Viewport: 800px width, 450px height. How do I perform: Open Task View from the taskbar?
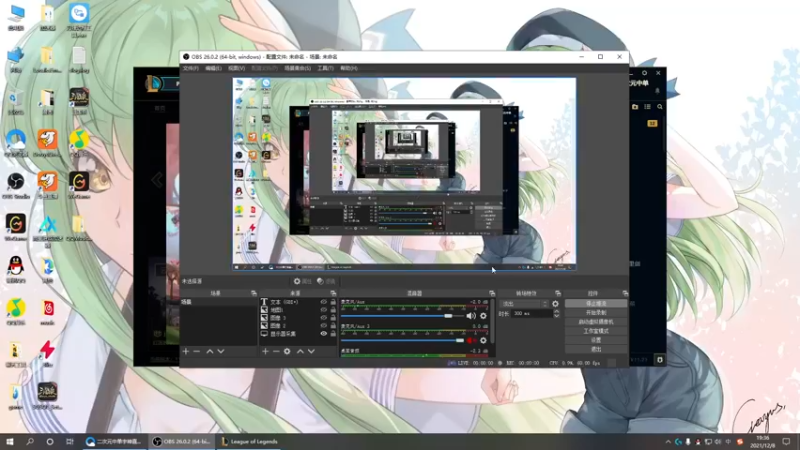pos(70,442)
